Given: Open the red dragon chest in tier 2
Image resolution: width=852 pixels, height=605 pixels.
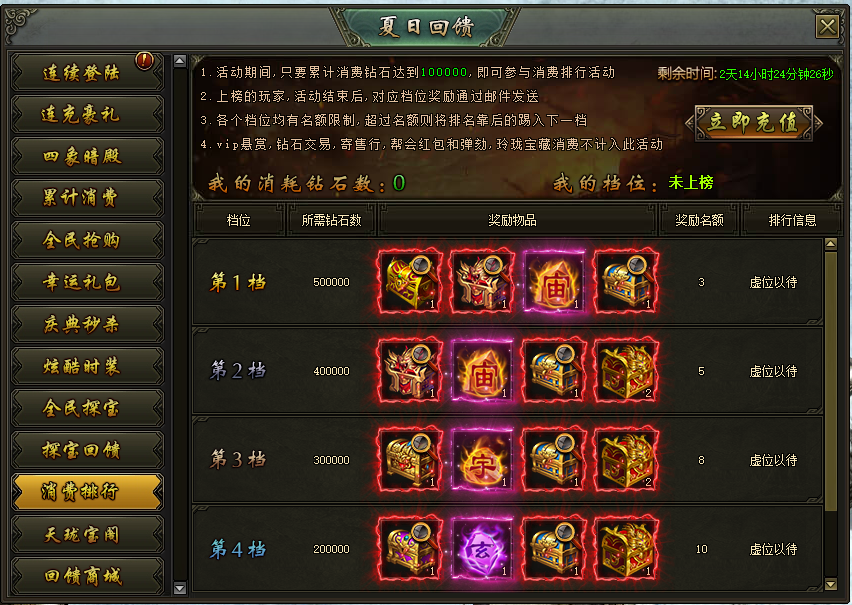Looking at the screenshot, I should pyautogui.click(x=626, y=371).
